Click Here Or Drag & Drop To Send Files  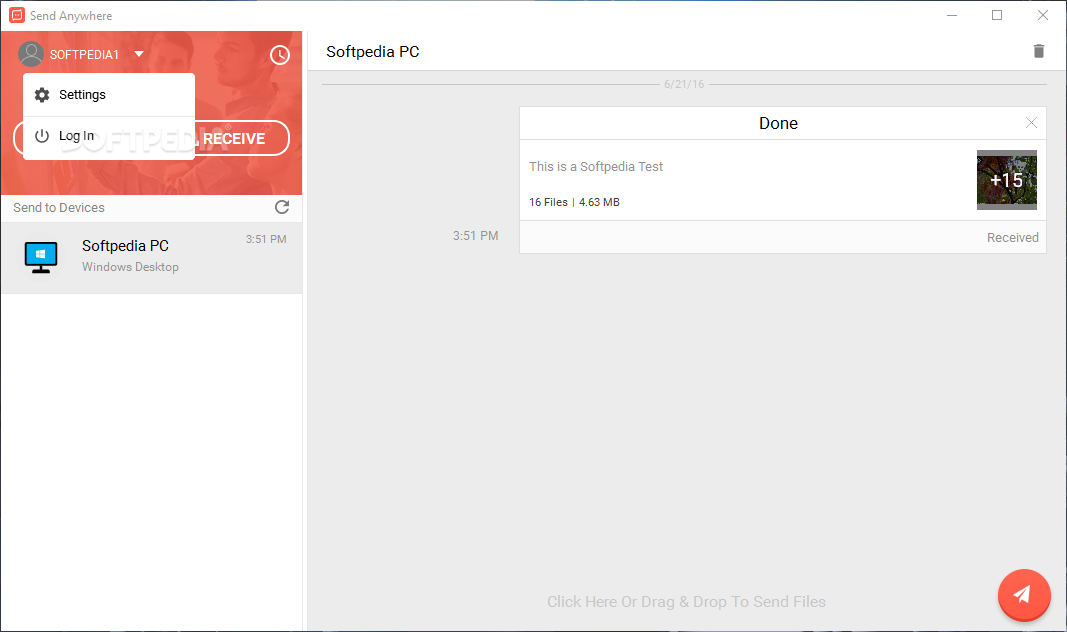(686, 601)
